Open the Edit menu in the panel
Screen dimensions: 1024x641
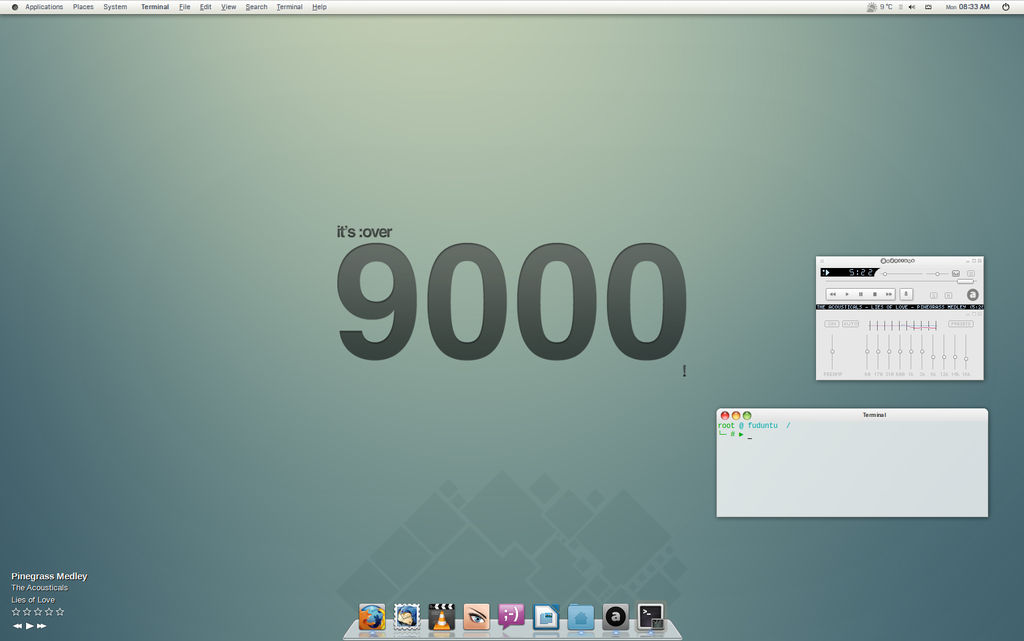tap(206, 7)
